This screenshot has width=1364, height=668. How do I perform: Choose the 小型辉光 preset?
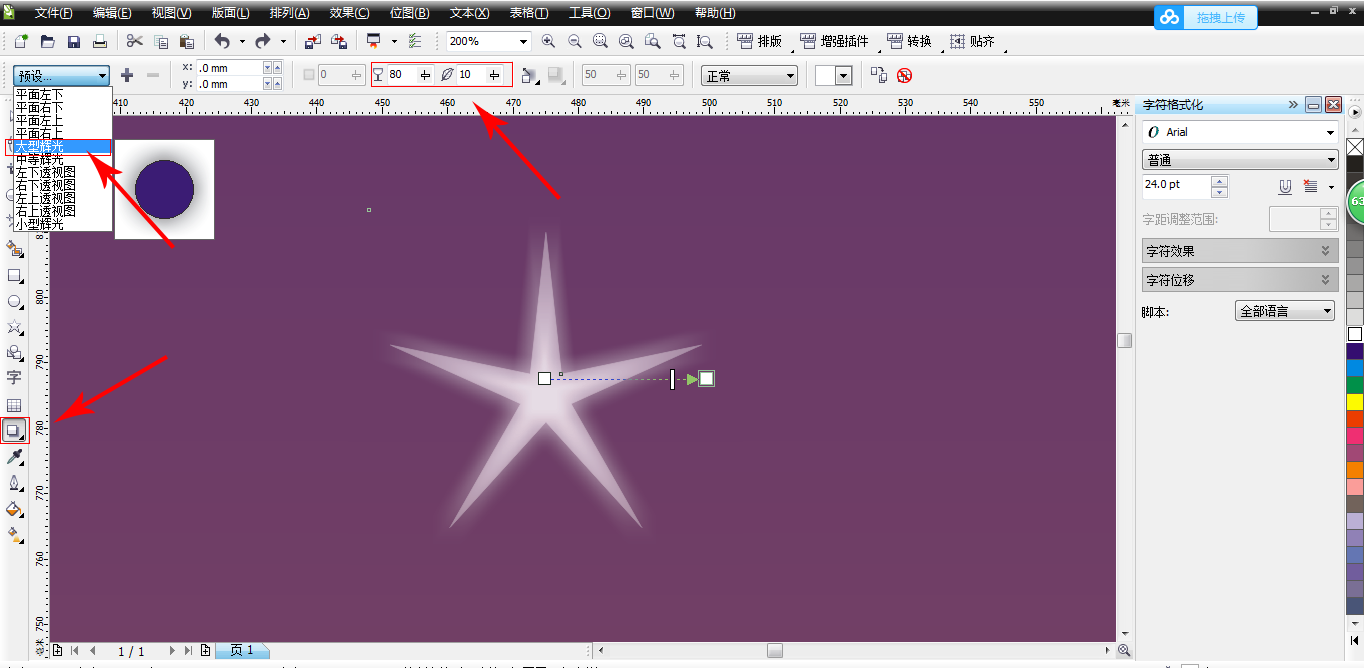click(x=62, y=224)
